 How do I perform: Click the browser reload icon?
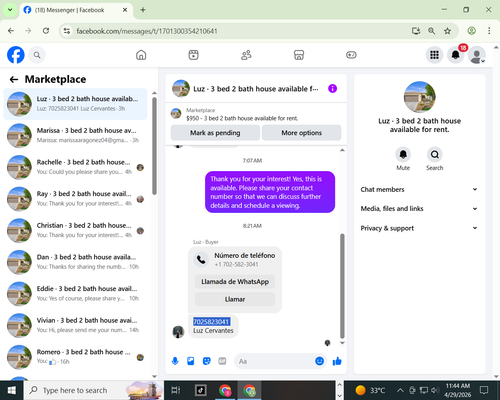(x=46, y=31)
